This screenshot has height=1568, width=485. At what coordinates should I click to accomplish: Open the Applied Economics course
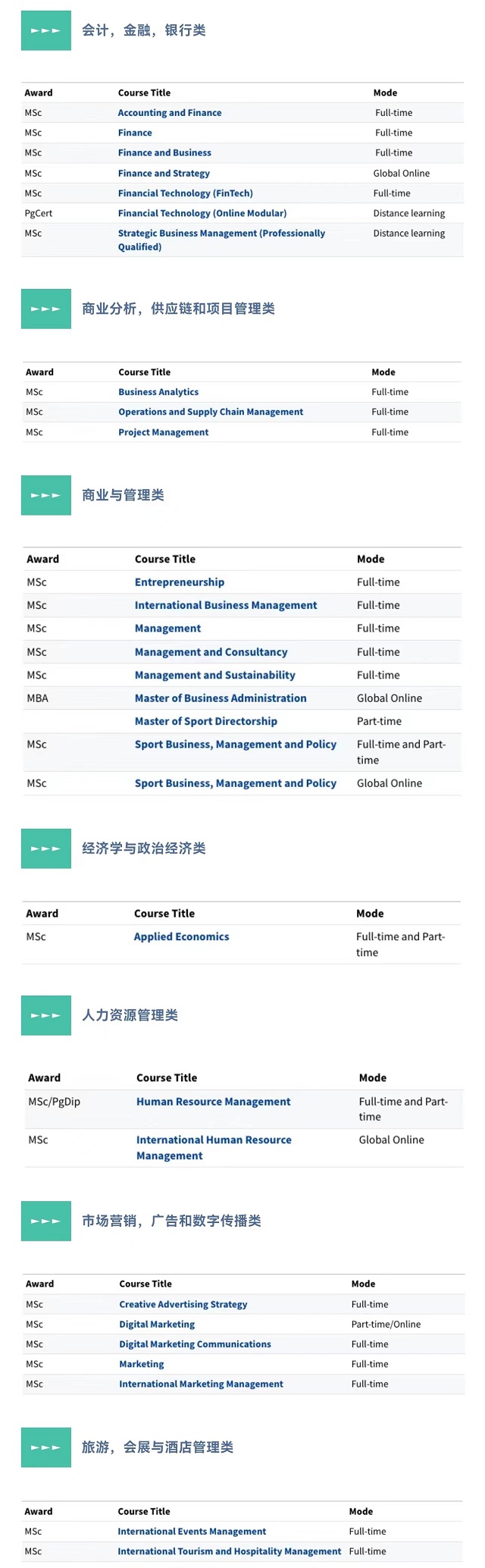tap(181, 936)
